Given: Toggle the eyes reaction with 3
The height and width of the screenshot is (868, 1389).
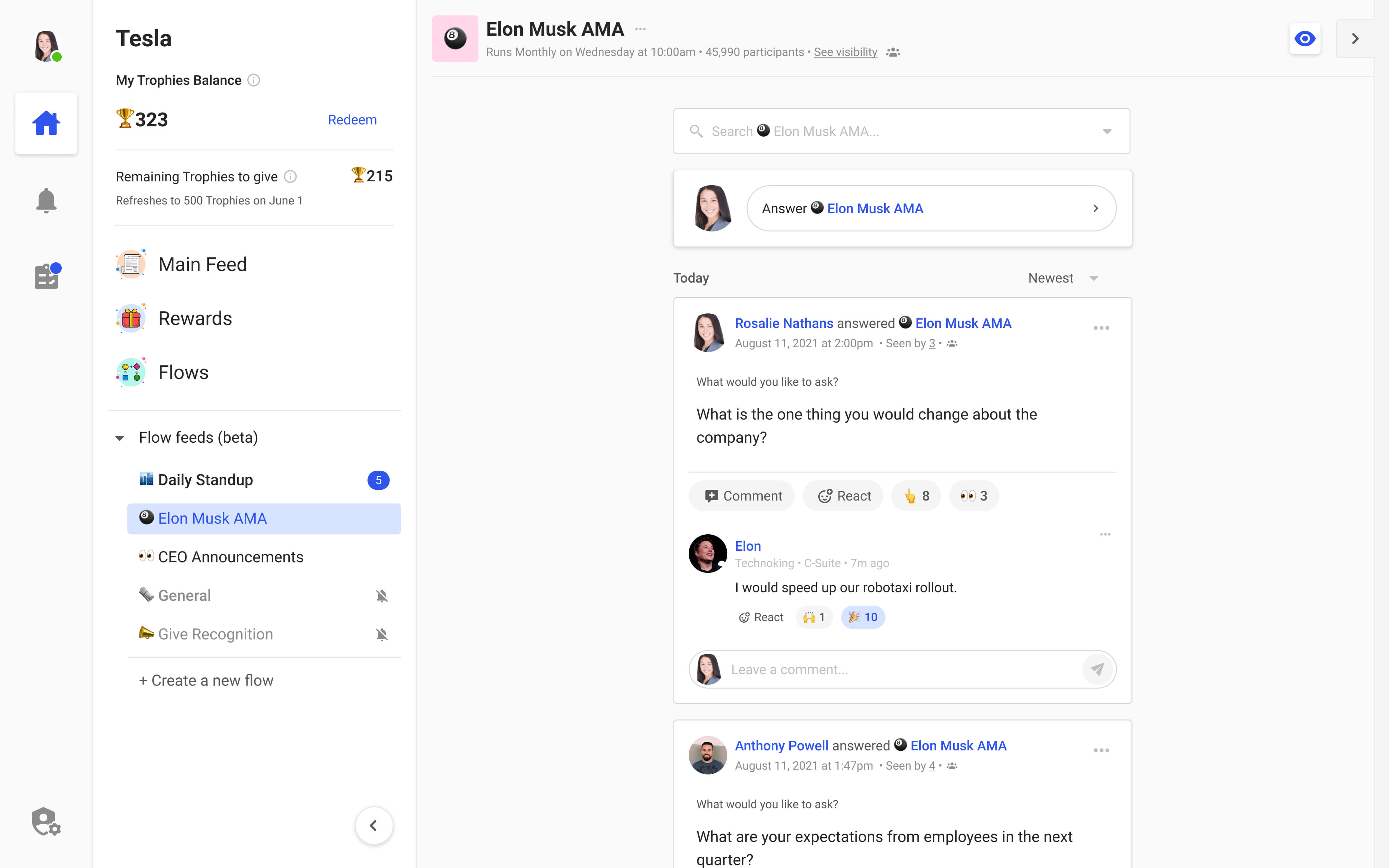Looking at the screenshot, I should click(974, 496).
